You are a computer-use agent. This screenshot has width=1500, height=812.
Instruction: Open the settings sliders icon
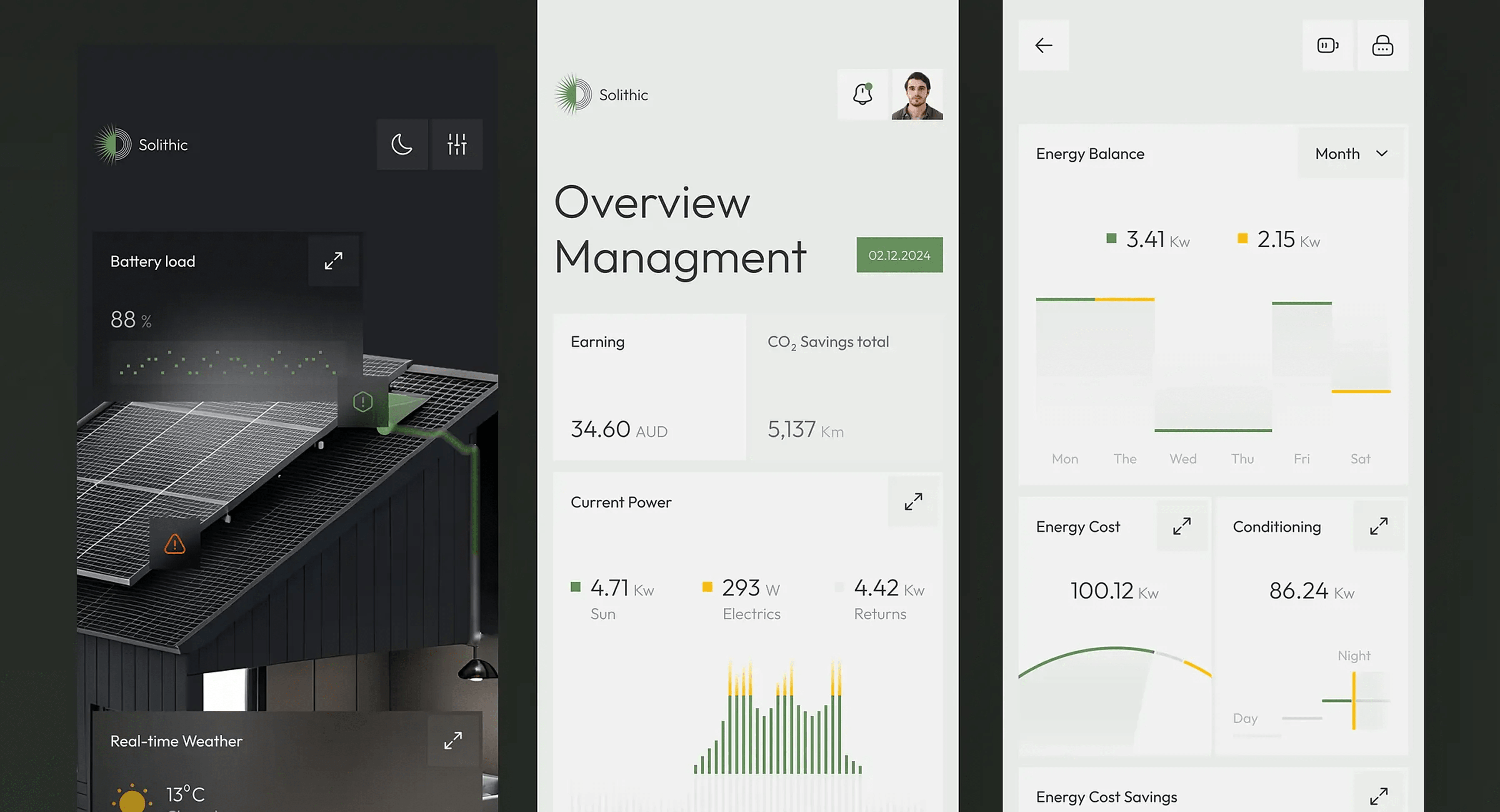click(457, 144)
